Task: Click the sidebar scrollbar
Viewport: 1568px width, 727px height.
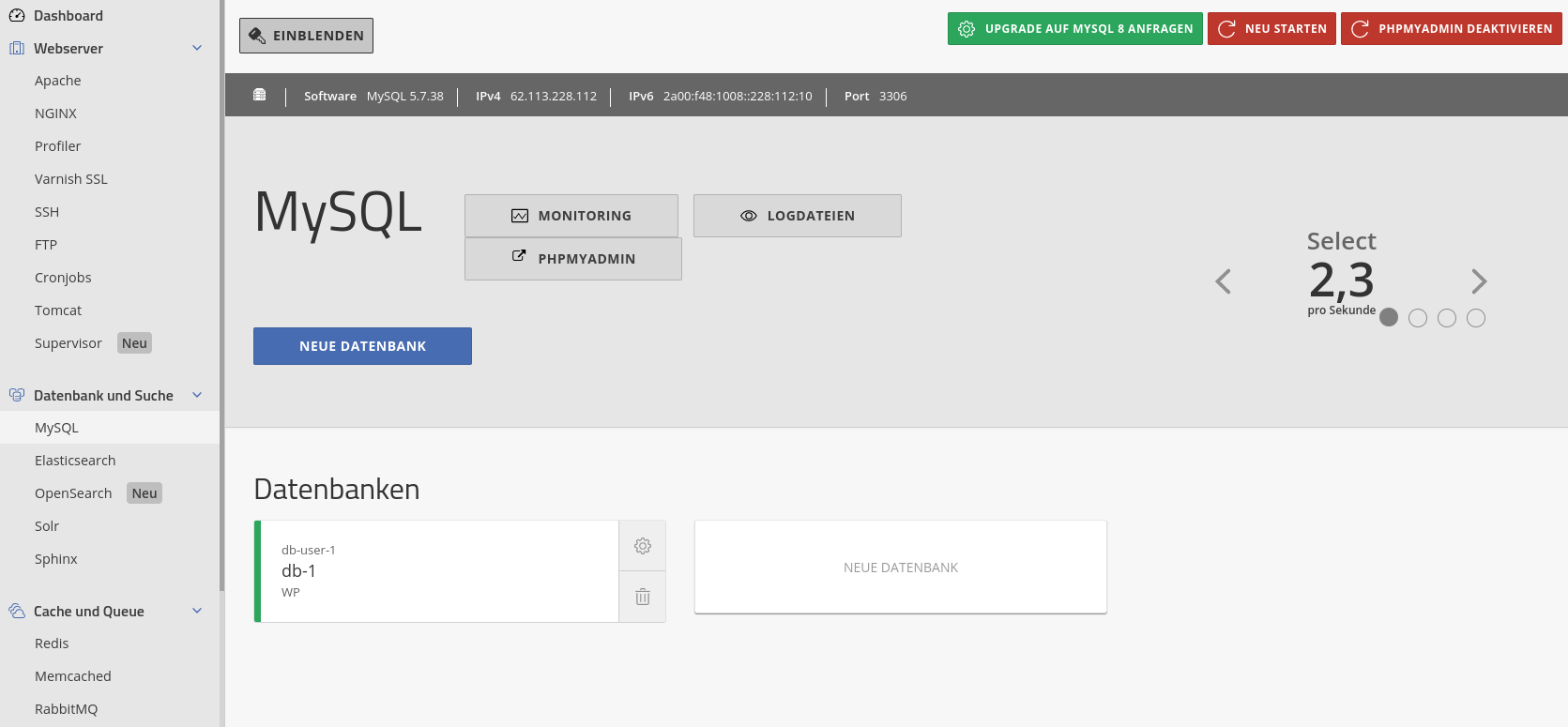Action: (x=222, y=295)
